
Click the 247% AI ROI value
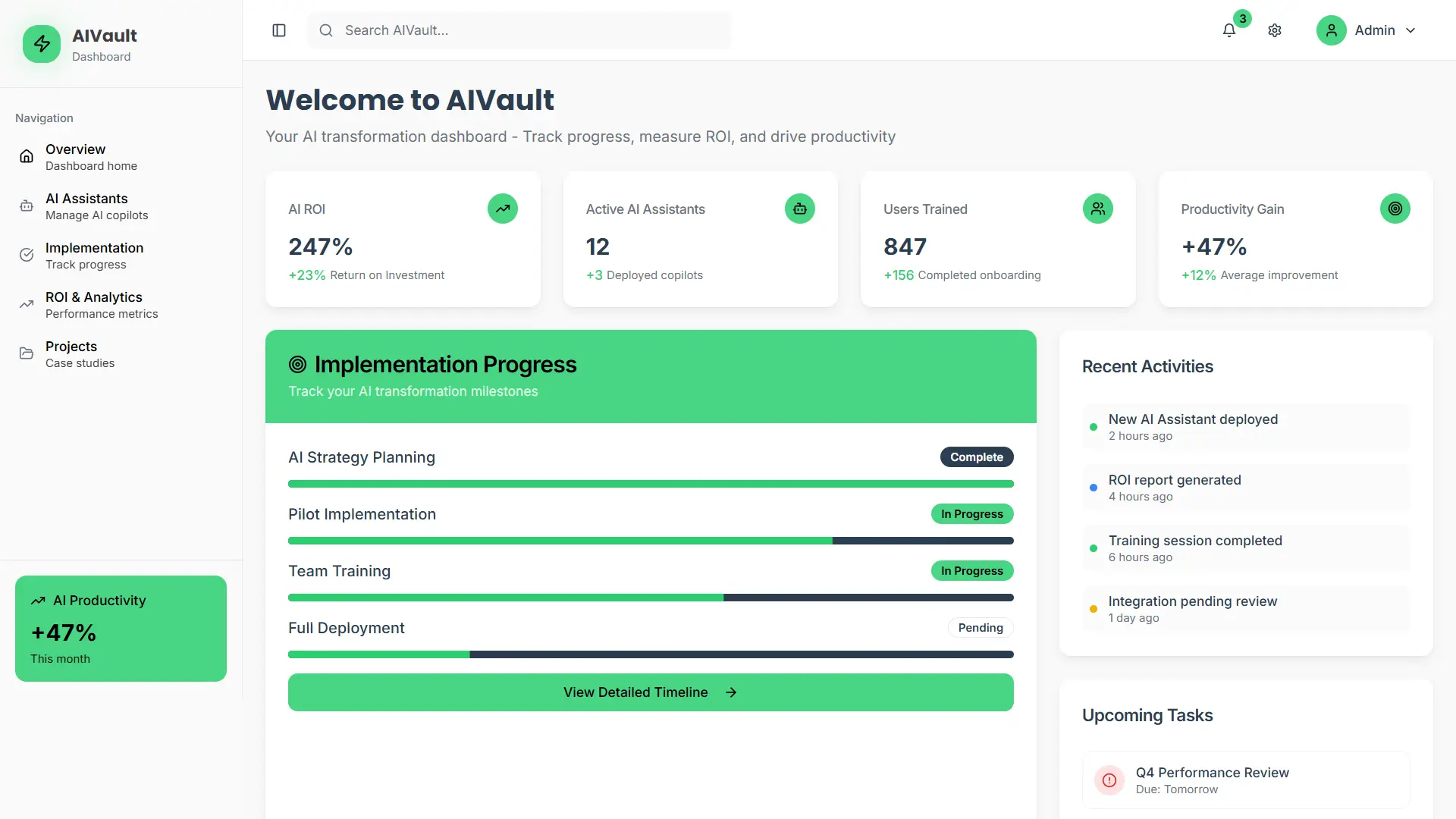coord(320,247)
